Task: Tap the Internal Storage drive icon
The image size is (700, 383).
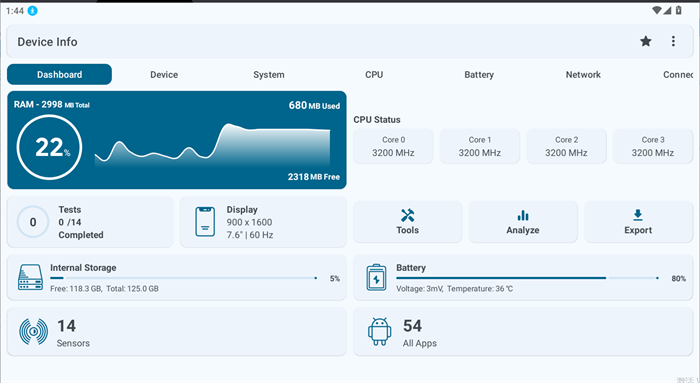Action: click(30, 277)
